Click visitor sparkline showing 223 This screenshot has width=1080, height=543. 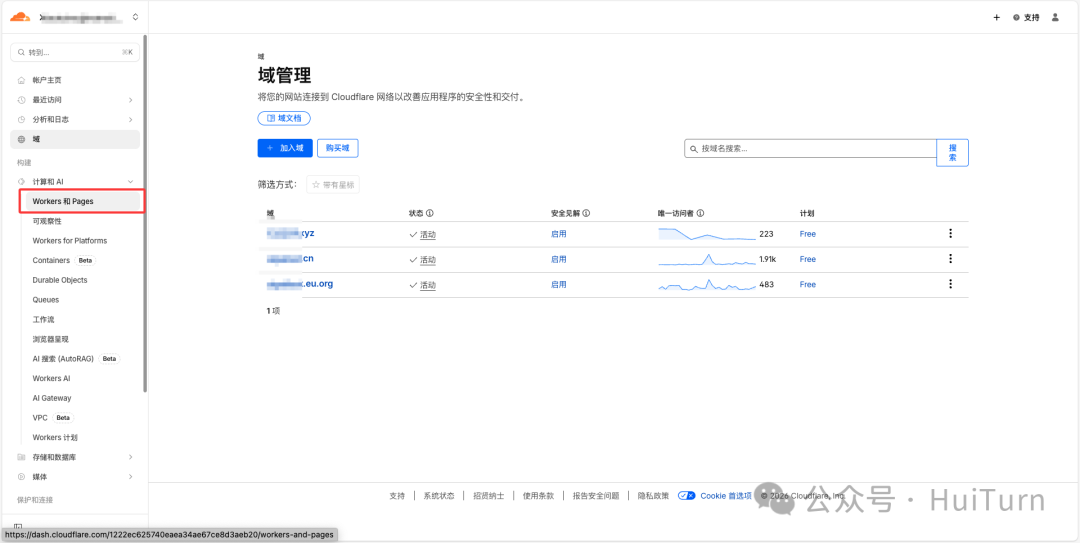707,234
